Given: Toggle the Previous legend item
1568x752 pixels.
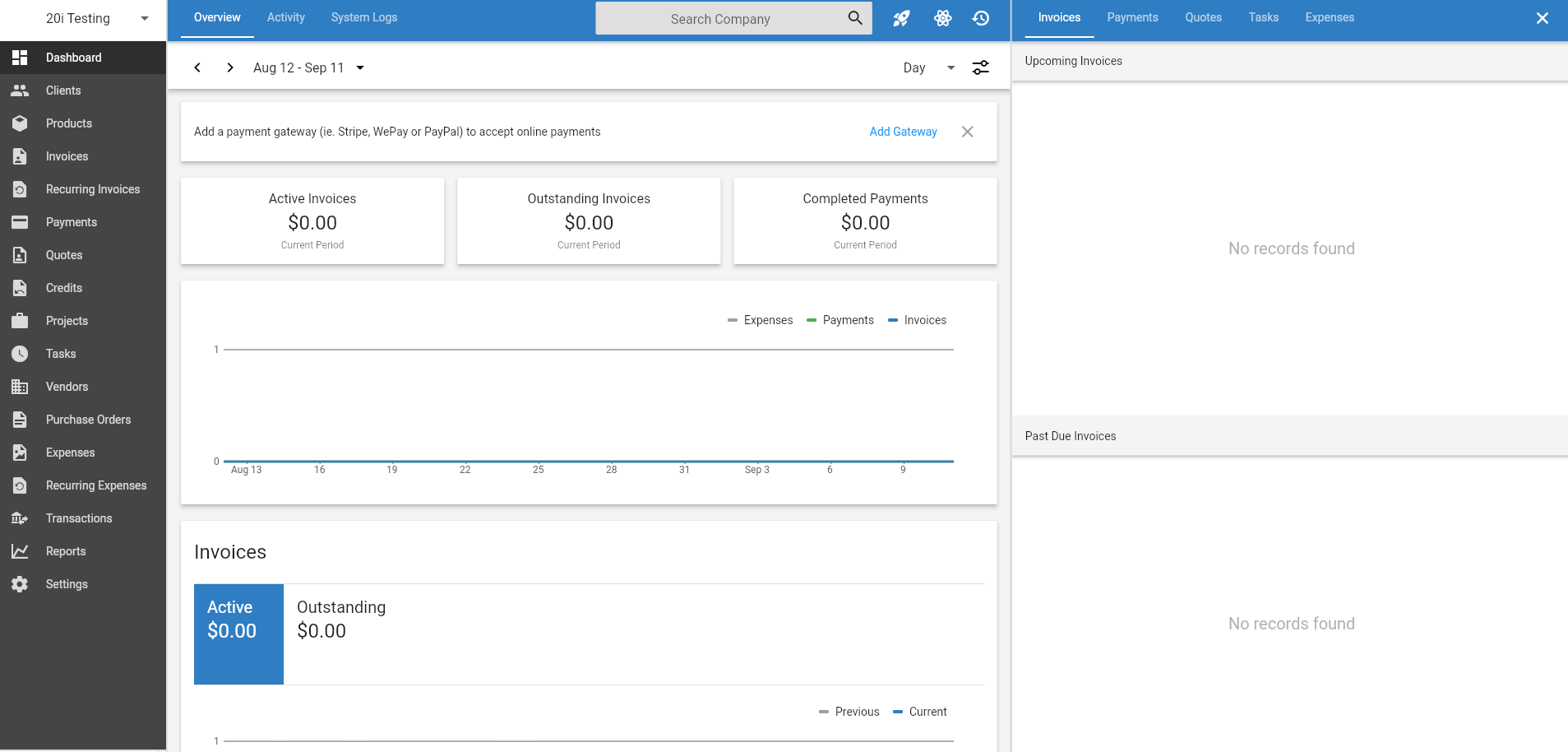Looking at the screenshot, I should coord(849,712).
